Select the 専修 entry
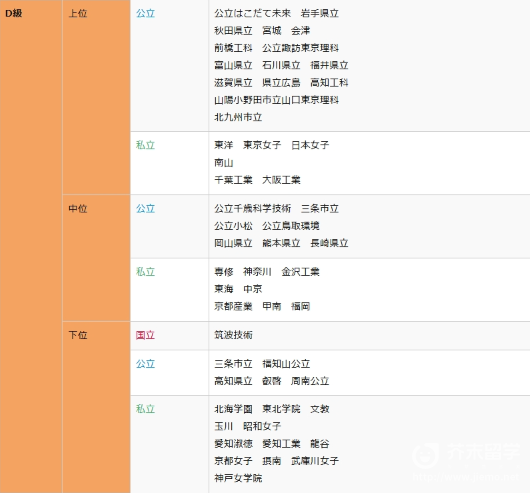530x493 pixels. point(224,272)
